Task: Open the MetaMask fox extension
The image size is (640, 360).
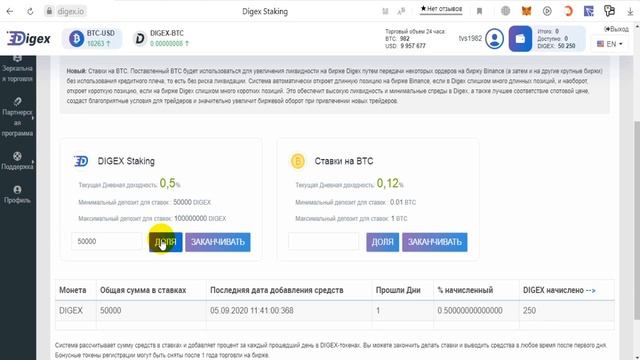Action: pyautogui.click(x=527, y=11)
